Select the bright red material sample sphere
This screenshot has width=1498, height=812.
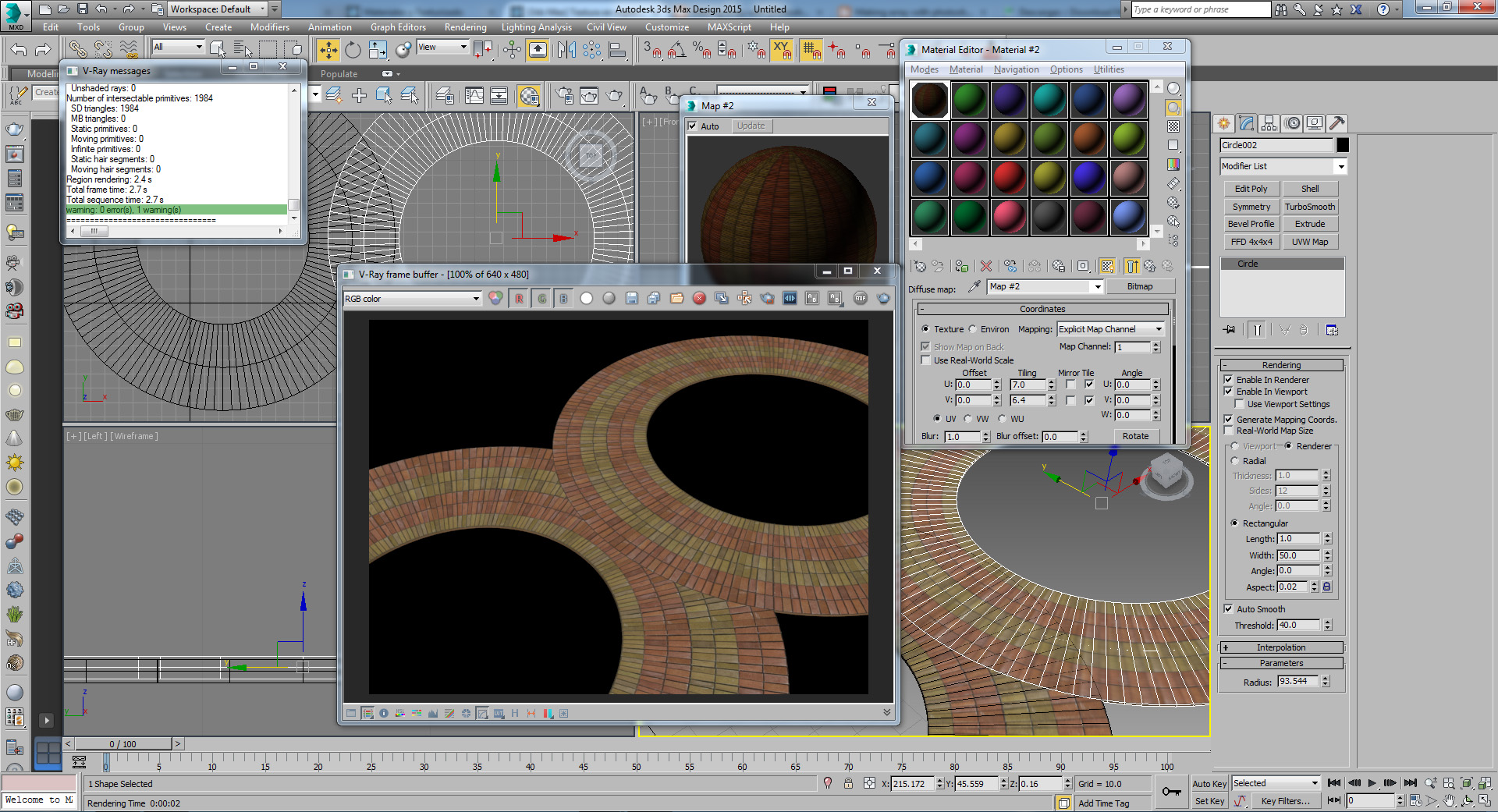point(1010,178)
